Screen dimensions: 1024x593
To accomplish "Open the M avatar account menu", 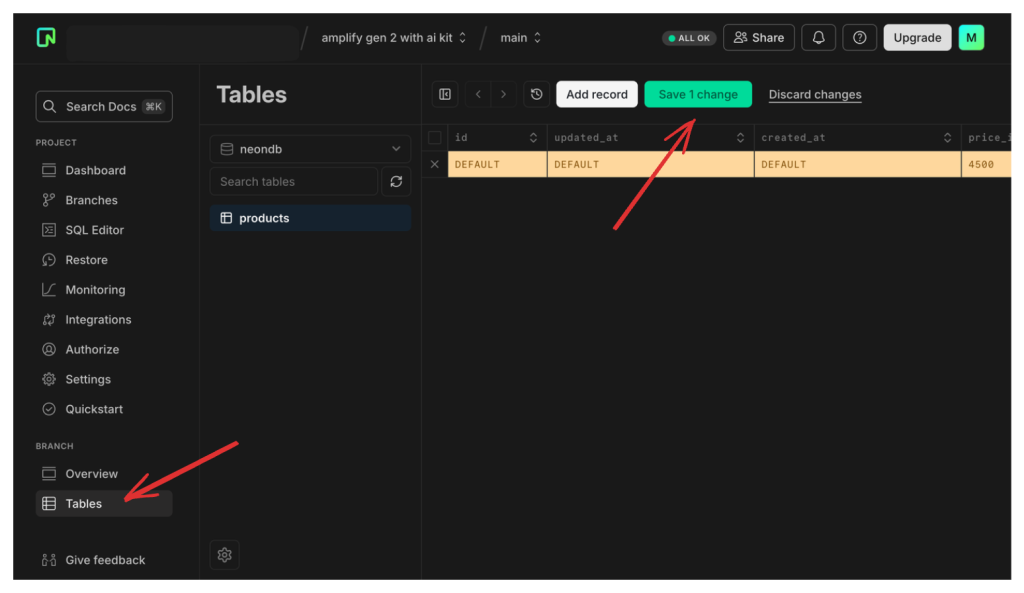I will (971, 37).
